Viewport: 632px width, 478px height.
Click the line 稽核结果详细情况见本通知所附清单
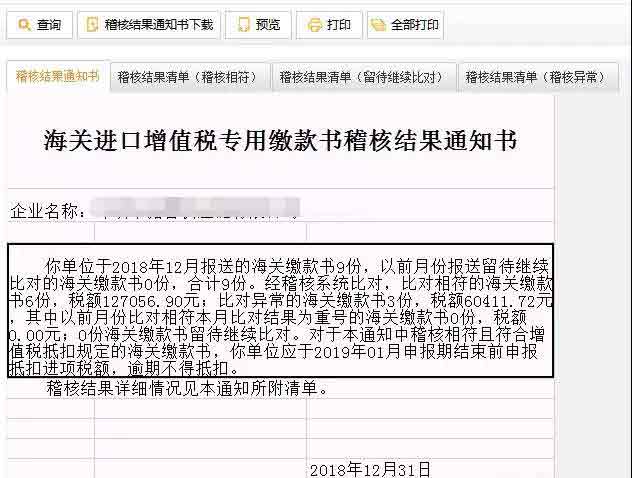(187, 389)
